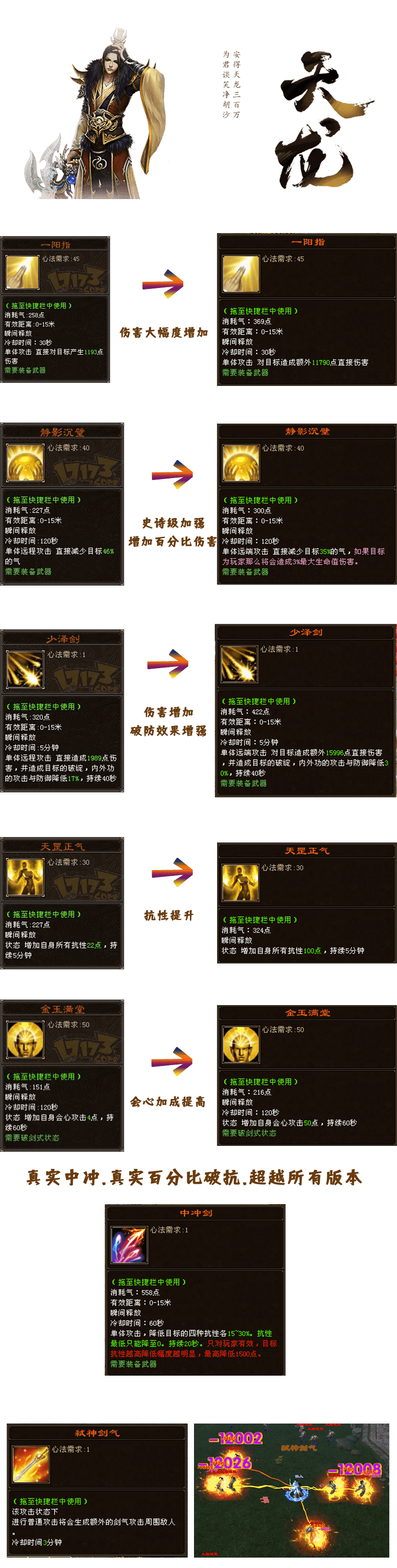Click the arrow above 抗性提升 text
Viewport: 397px width, 1568px height.
click(172, 872)
